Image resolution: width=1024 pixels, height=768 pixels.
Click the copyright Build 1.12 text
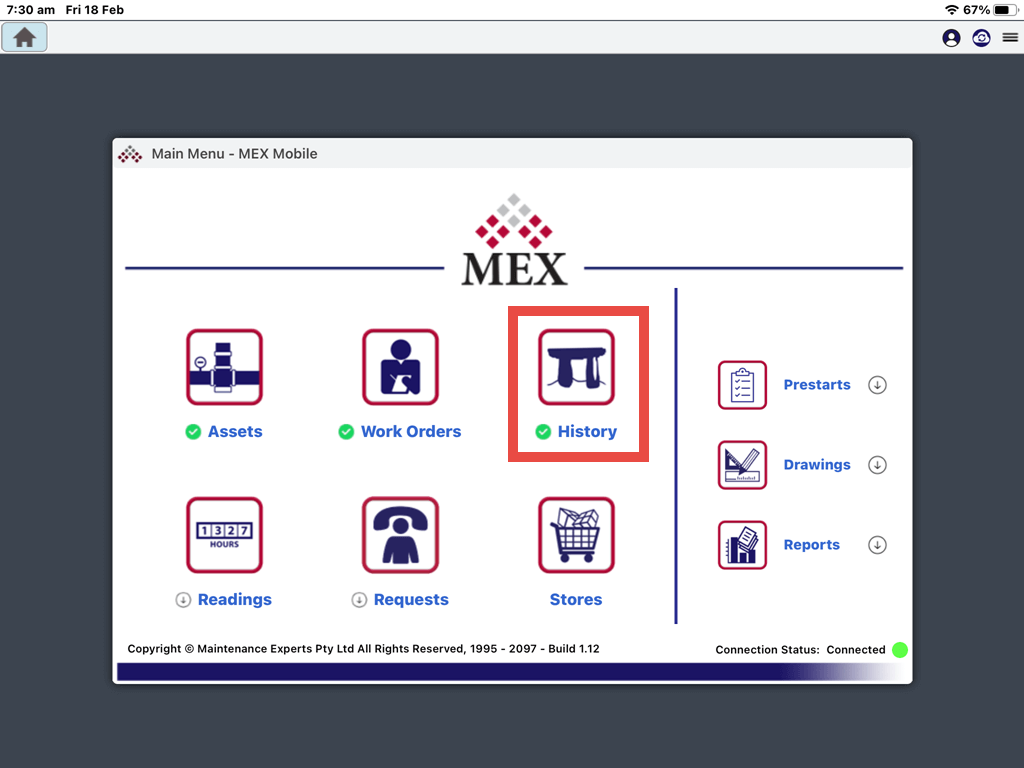363,648
